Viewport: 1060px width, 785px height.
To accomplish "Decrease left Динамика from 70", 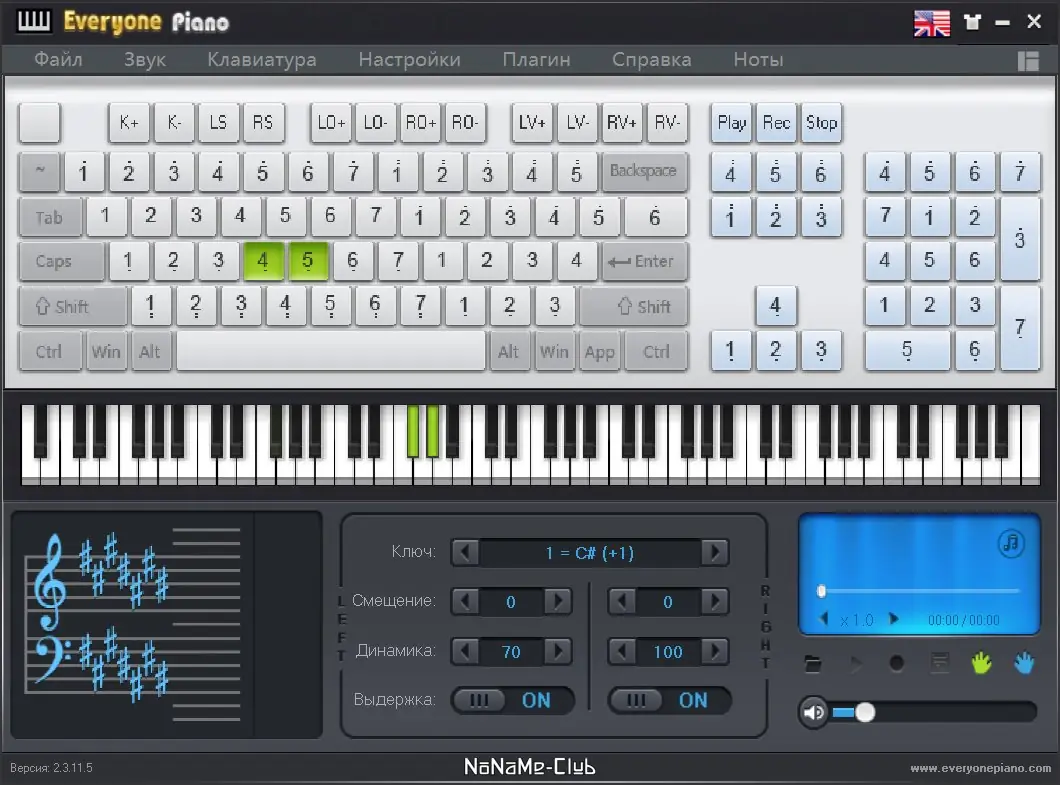I will coord(465,652).
